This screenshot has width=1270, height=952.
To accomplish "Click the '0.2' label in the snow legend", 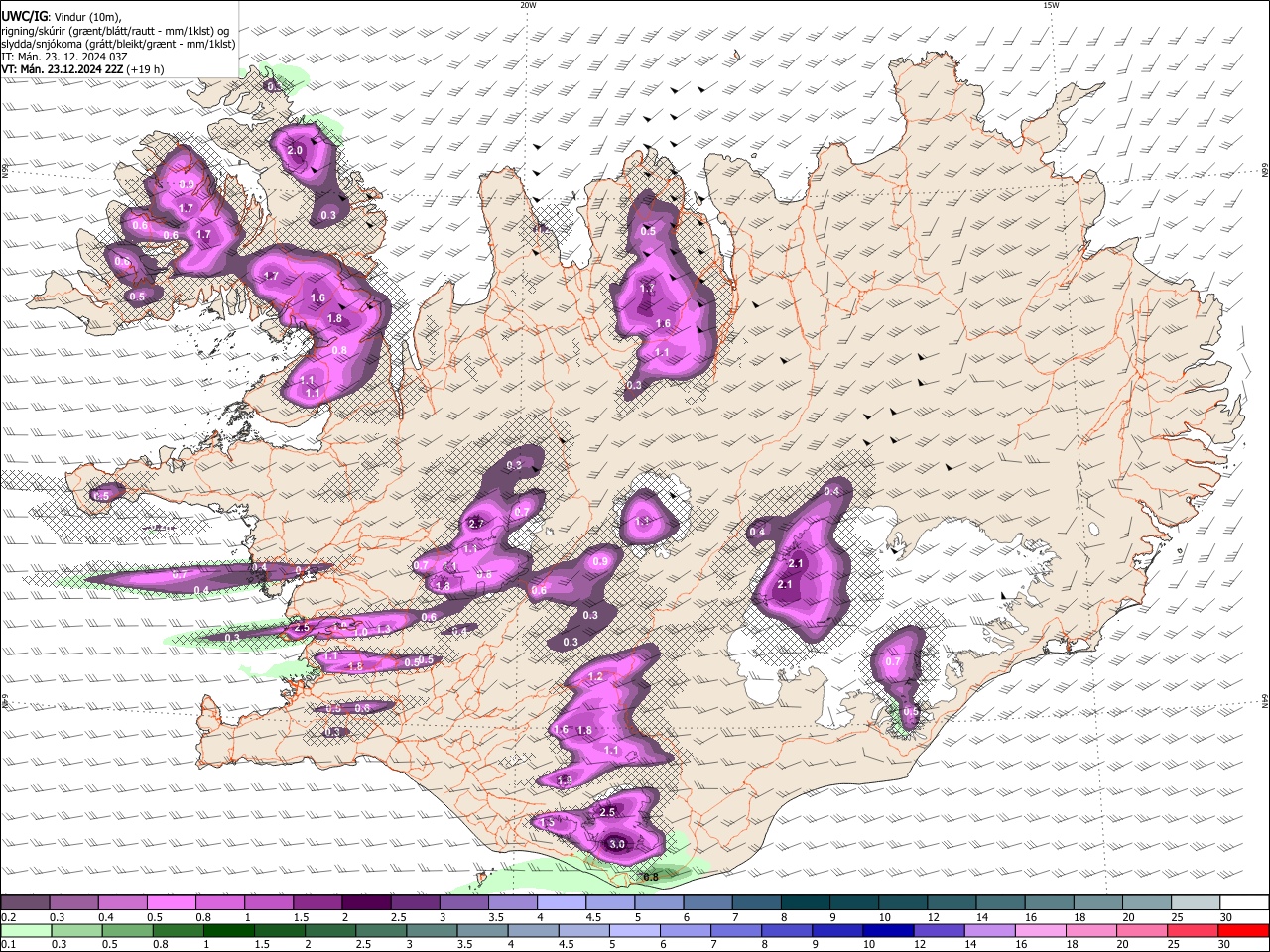I will 8,917.
